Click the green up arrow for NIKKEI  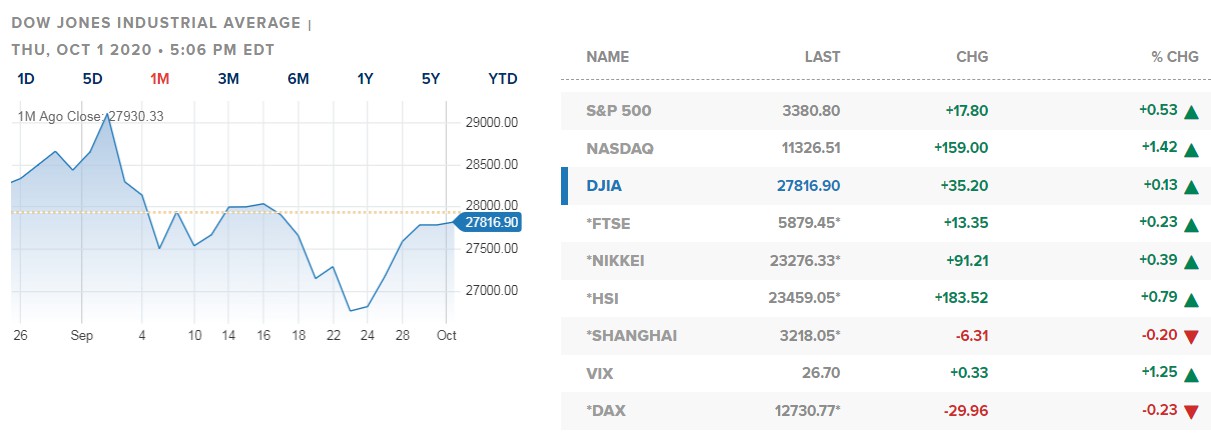point(1191,262)
